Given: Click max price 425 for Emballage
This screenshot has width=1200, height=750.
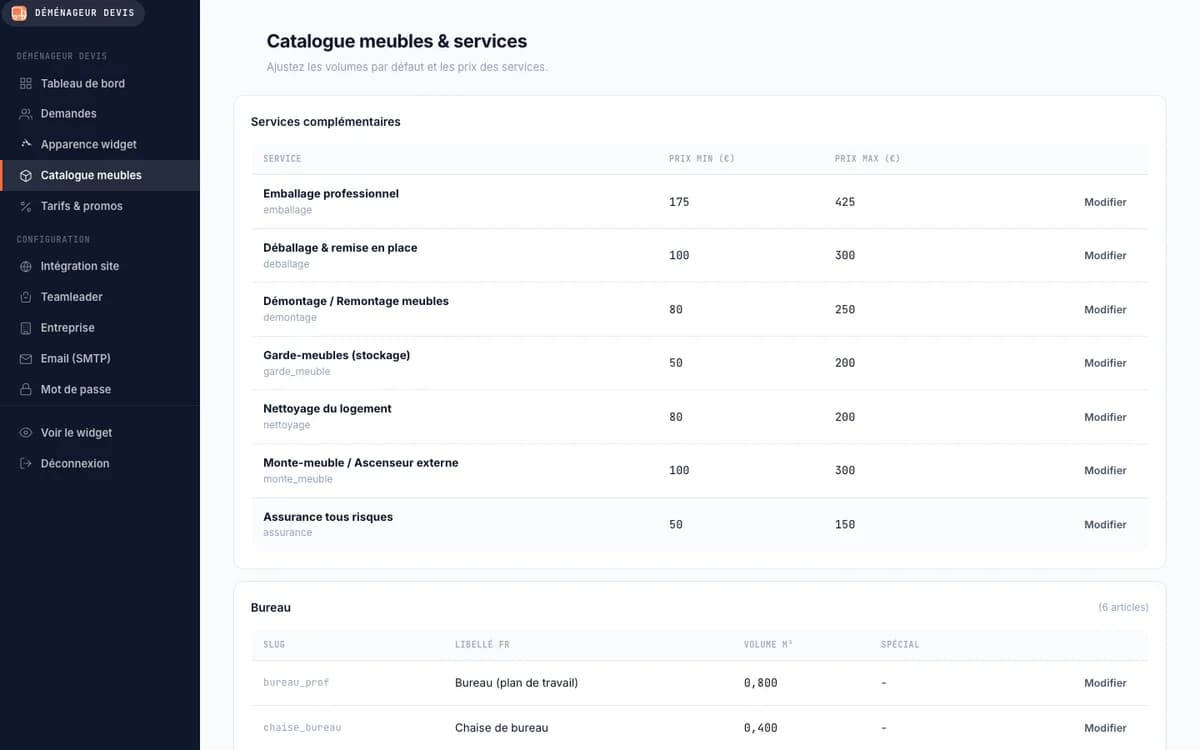Looking at the screenshot, I should pyautogui.click(x=845, y=202).
